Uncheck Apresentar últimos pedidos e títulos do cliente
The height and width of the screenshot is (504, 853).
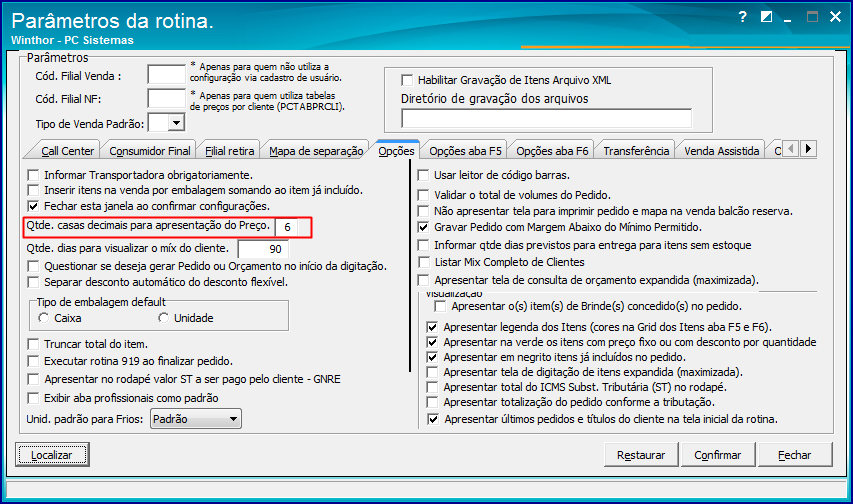[432, 419]
